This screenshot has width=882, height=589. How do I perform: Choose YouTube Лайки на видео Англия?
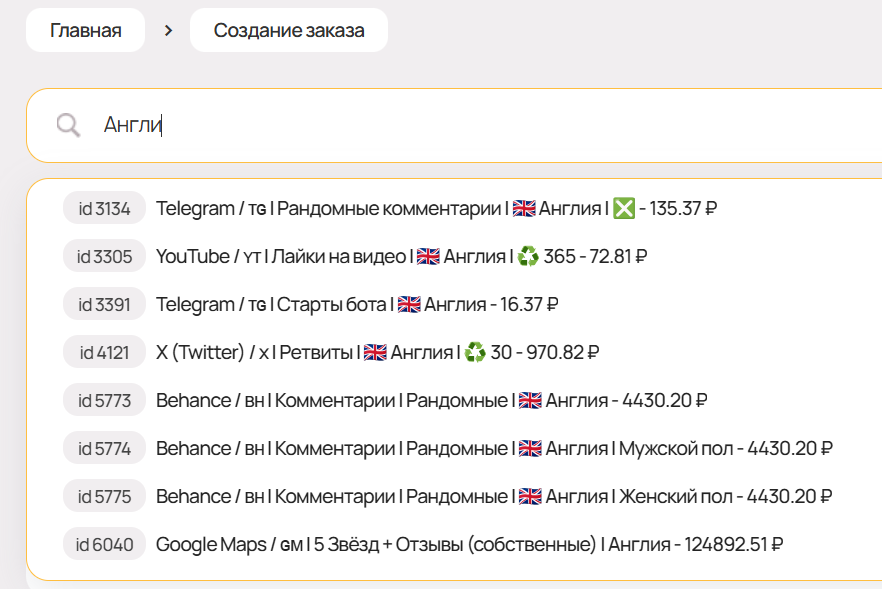(401, 257)
